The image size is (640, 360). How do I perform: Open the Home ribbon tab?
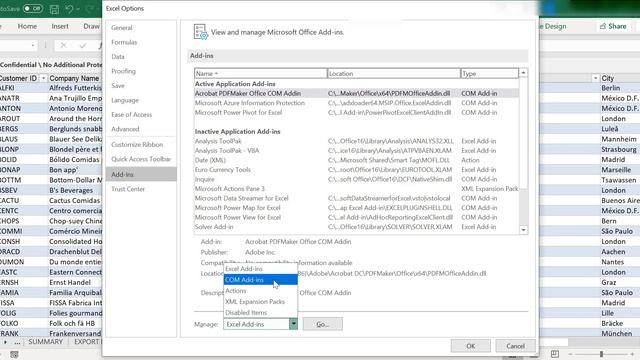pyautogui.click(x=27, y=26)
